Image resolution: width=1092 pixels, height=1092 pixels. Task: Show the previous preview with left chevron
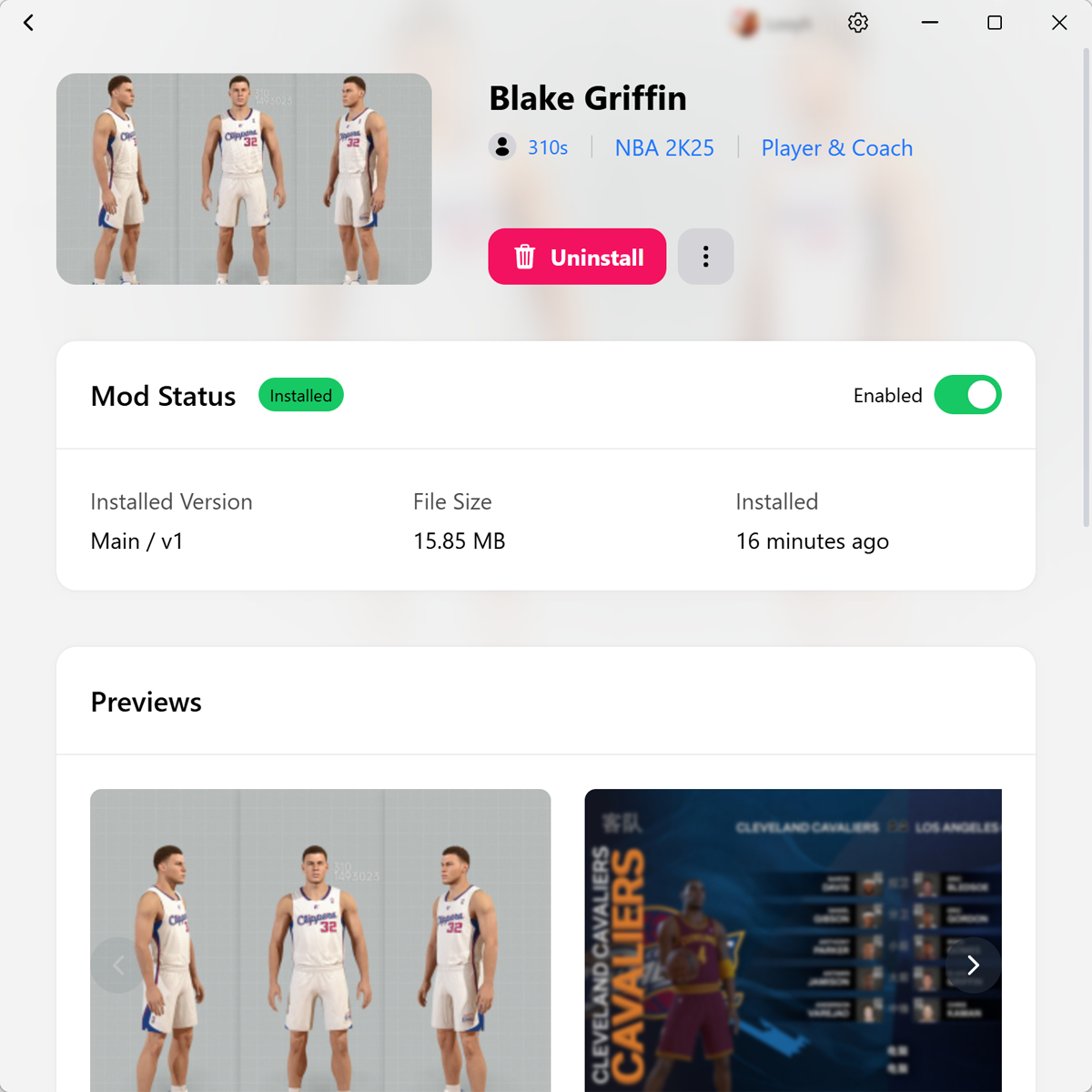[118, 965]
